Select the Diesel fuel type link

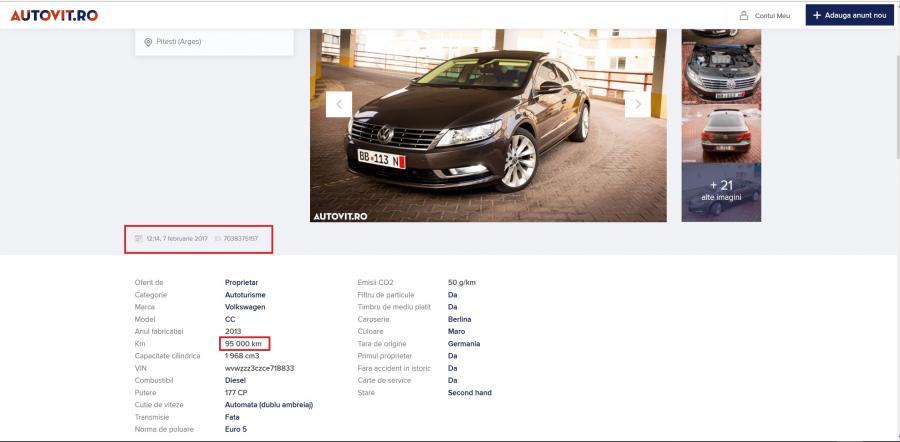[236, 380]
